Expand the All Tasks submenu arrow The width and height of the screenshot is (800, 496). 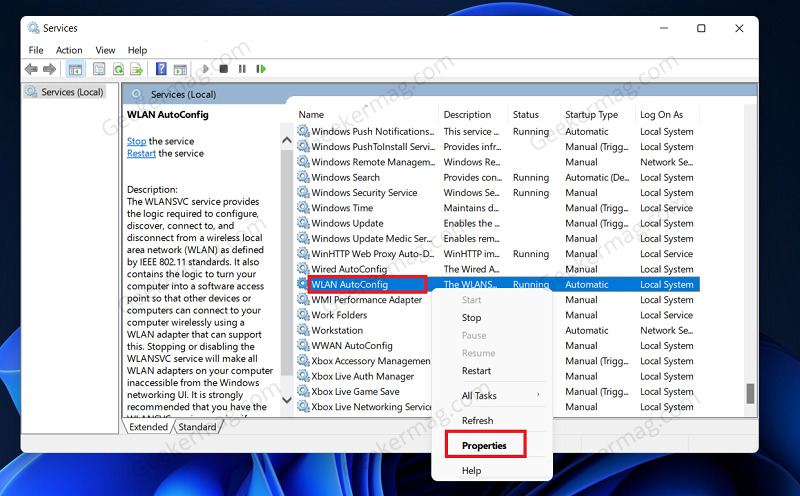tap(538, 395)
